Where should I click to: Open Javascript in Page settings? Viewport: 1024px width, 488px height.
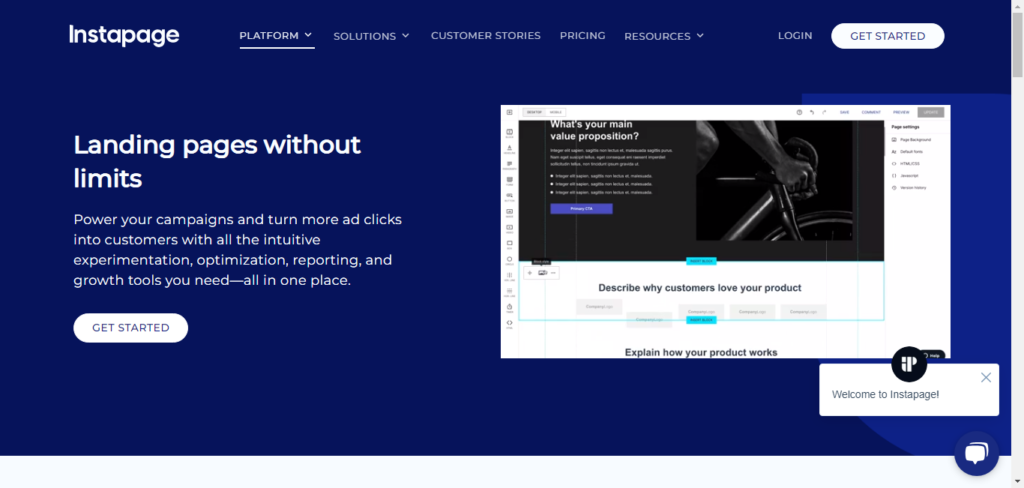(x=905, y=176)
